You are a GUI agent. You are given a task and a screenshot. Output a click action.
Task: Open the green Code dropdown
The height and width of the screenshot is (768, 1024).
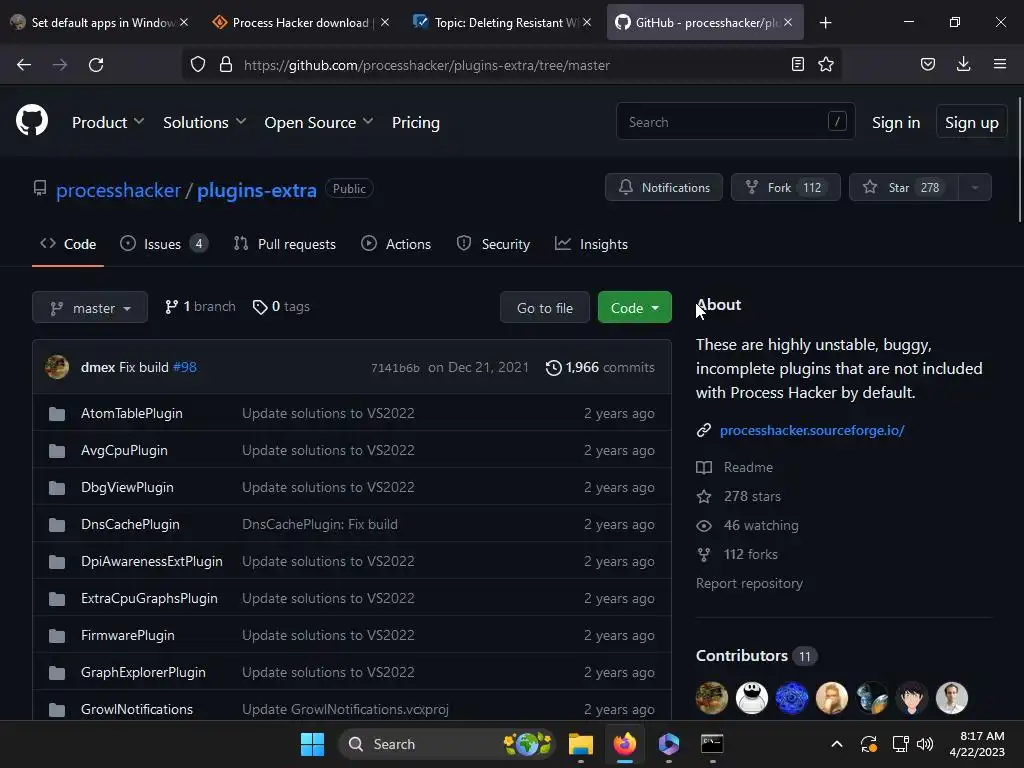[635, 308]
